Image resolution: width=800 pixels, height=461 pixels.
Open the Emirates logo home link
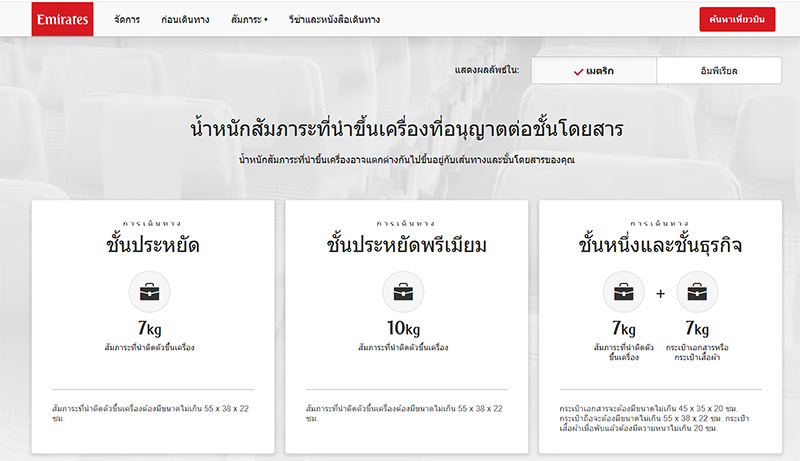62,19
